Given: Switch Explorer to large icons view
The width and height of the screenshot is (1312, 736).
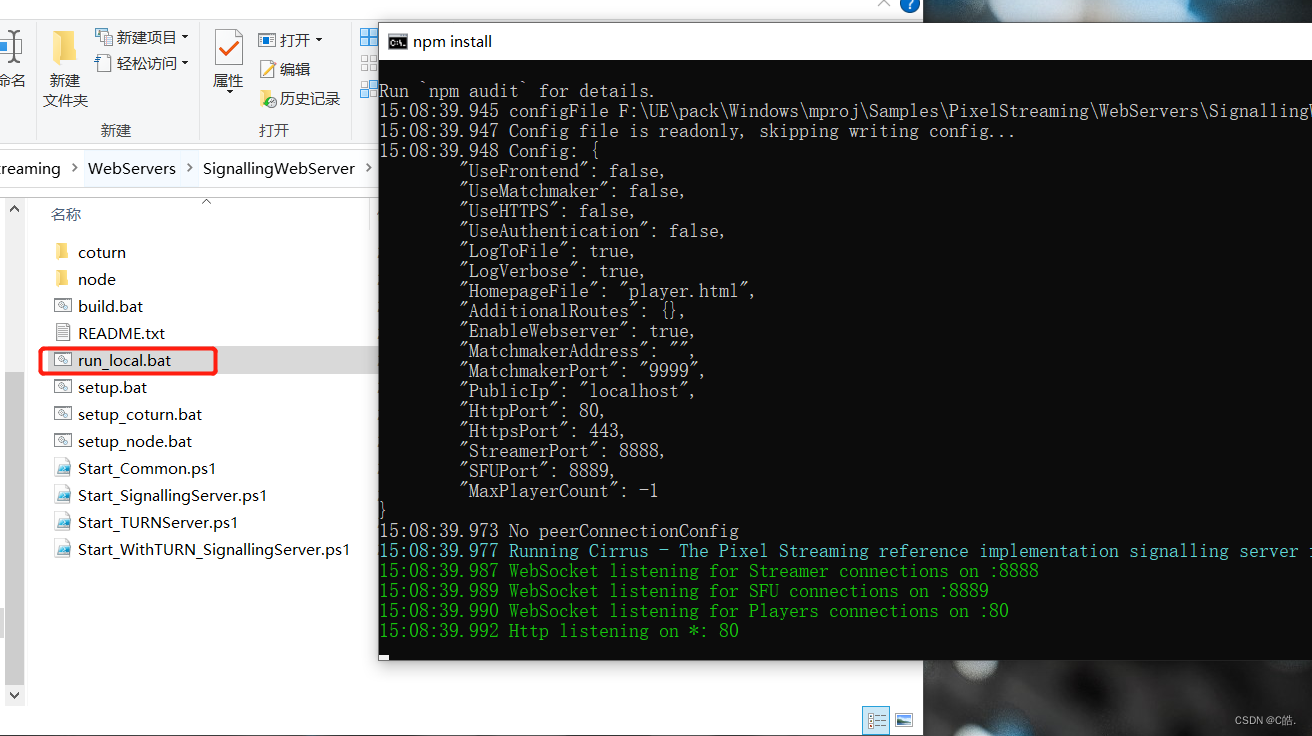Looking at the screenshot, I should pyautogui.click(x=904, y=720).
